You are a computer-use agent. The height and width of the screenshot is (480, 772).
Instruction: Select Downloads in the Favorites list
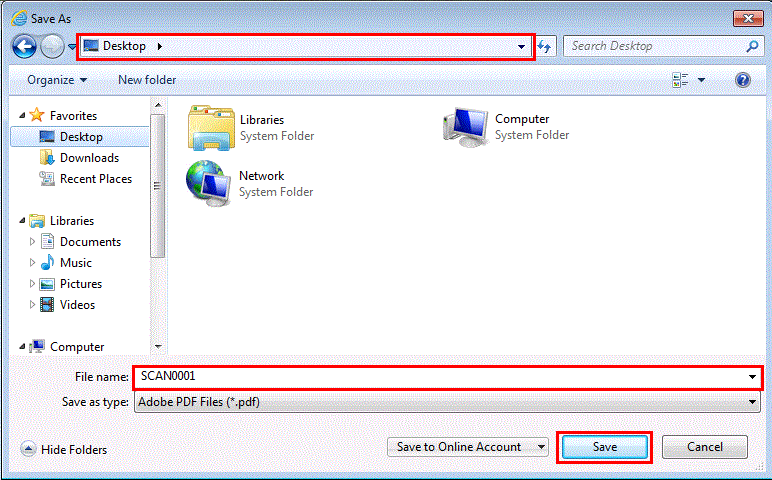pos(89,158)
